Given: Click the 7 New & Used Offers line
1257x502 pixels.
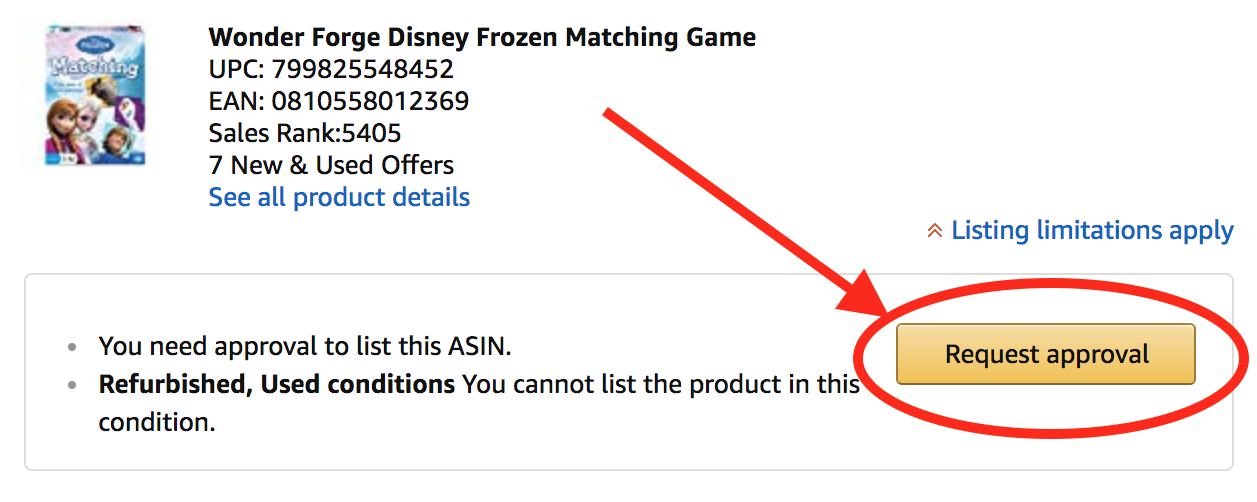Looking at the screenshot, I should pos(331,165).
